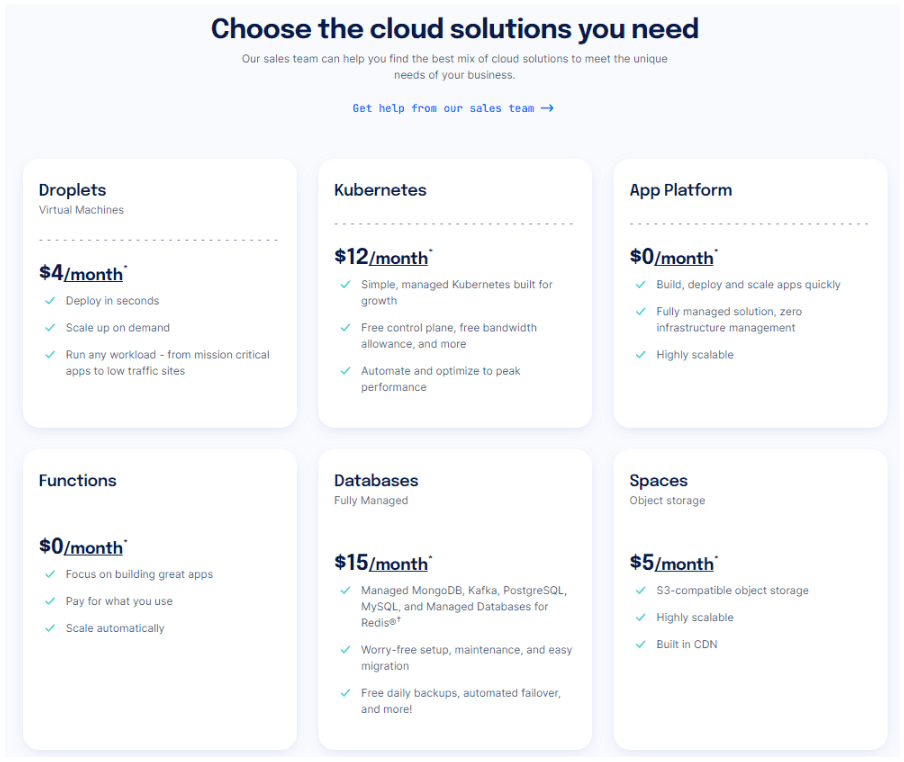904x762 pixels.
Task: Click checkmark beside 'Simple, managed Kubernetes'
Action: point(345,285)
